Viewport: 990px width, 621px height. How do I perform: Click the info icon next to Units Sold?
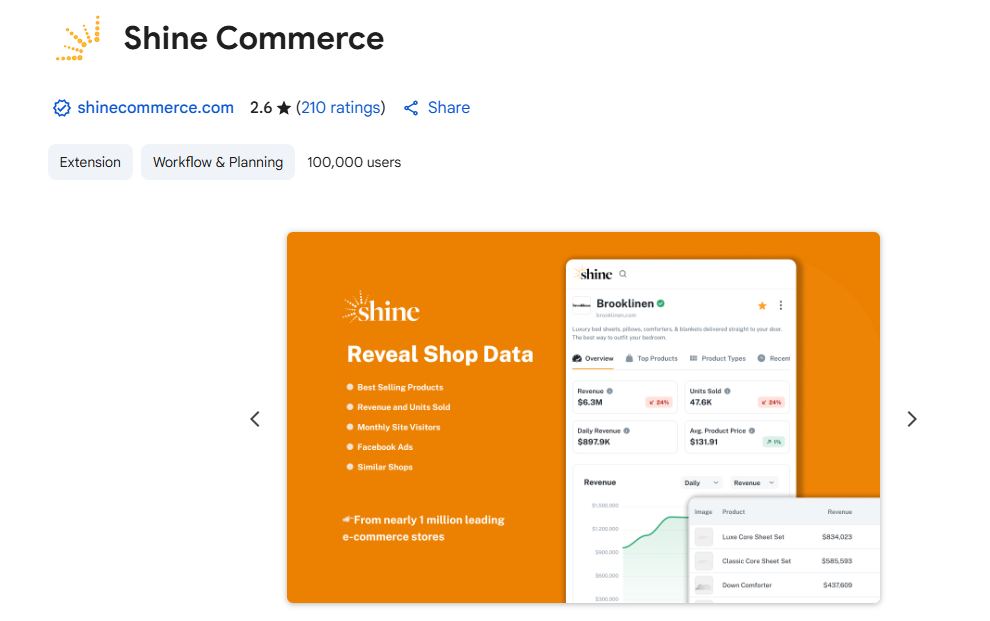coord(727,391)
